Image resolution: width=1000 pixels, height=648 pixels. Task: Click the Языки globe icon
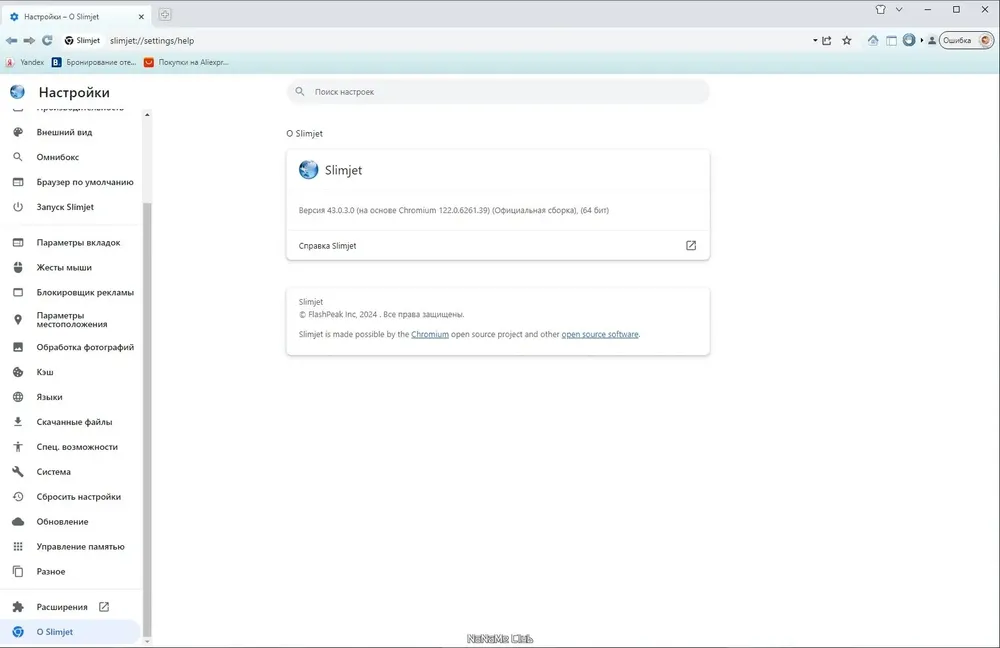[18, 397]
